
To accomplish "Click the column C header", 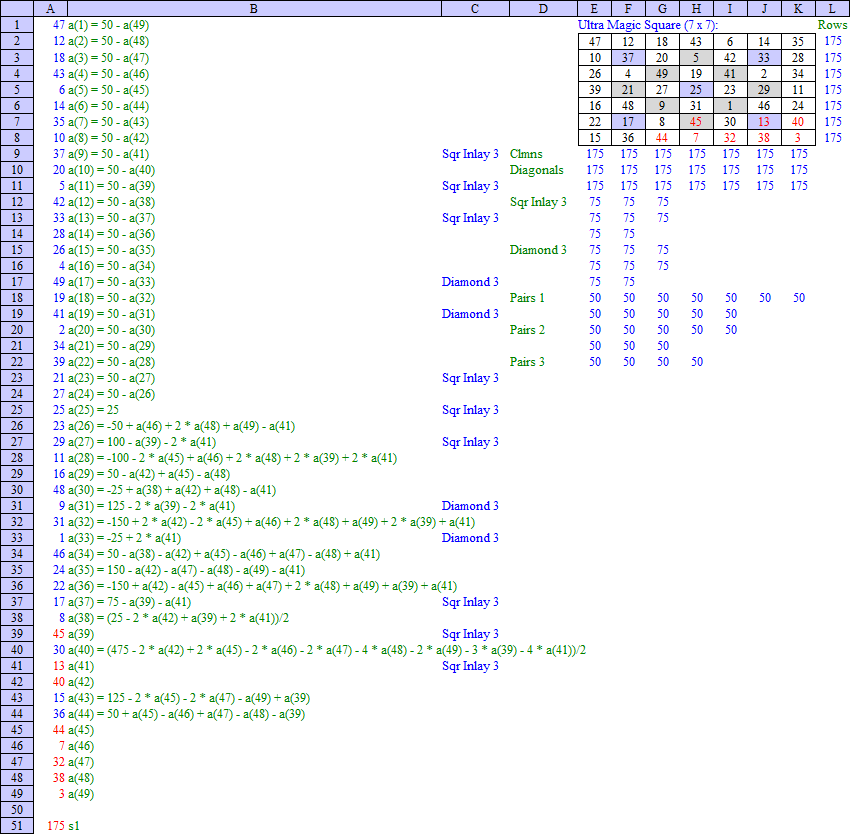I will click(475, 8).
